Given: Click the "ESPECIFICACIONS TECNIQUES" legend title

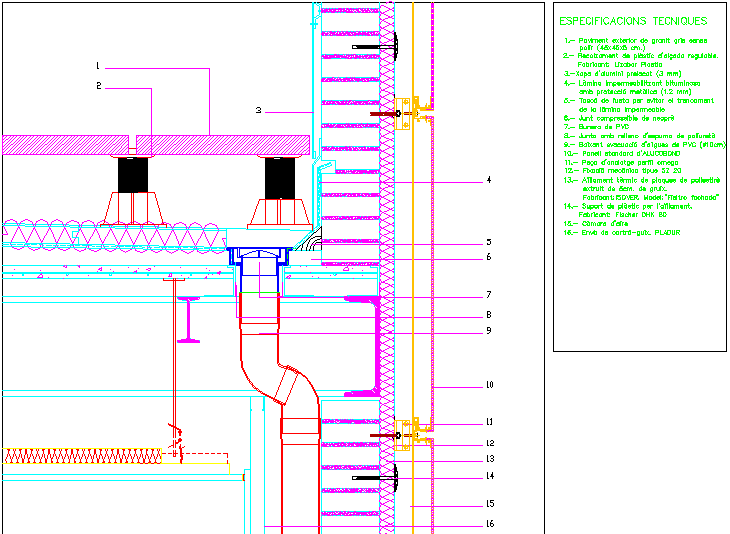Looking at the screenshot, I should pos(632,21).
